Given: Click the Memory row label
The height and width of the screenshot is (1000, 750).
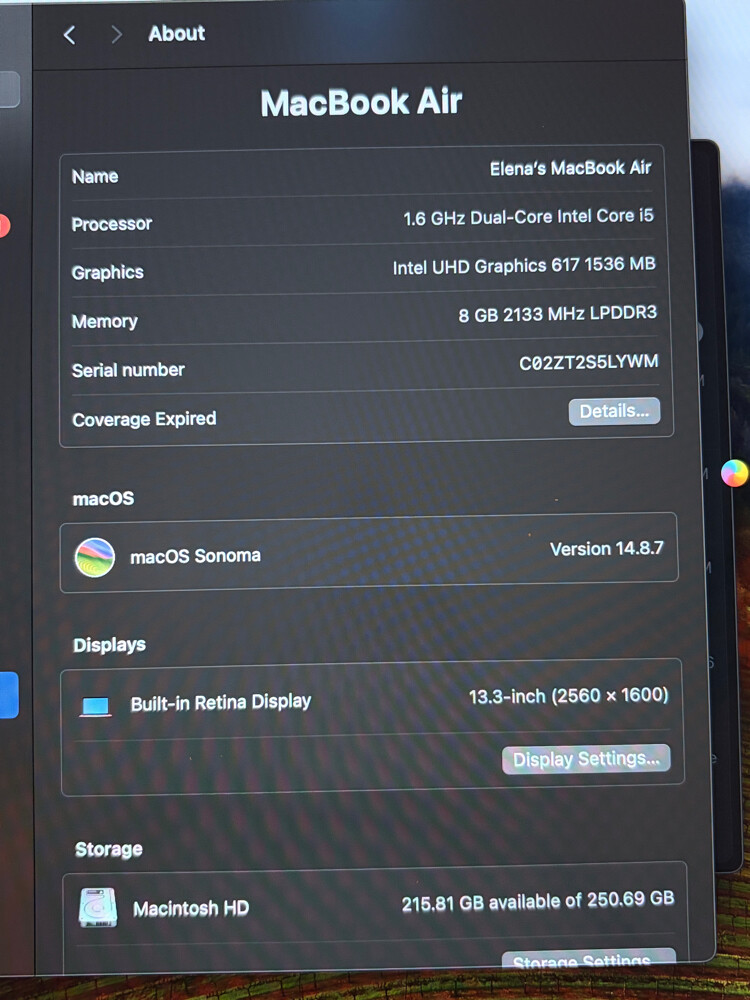Looking at the screenshot, I should pos(105,321).
